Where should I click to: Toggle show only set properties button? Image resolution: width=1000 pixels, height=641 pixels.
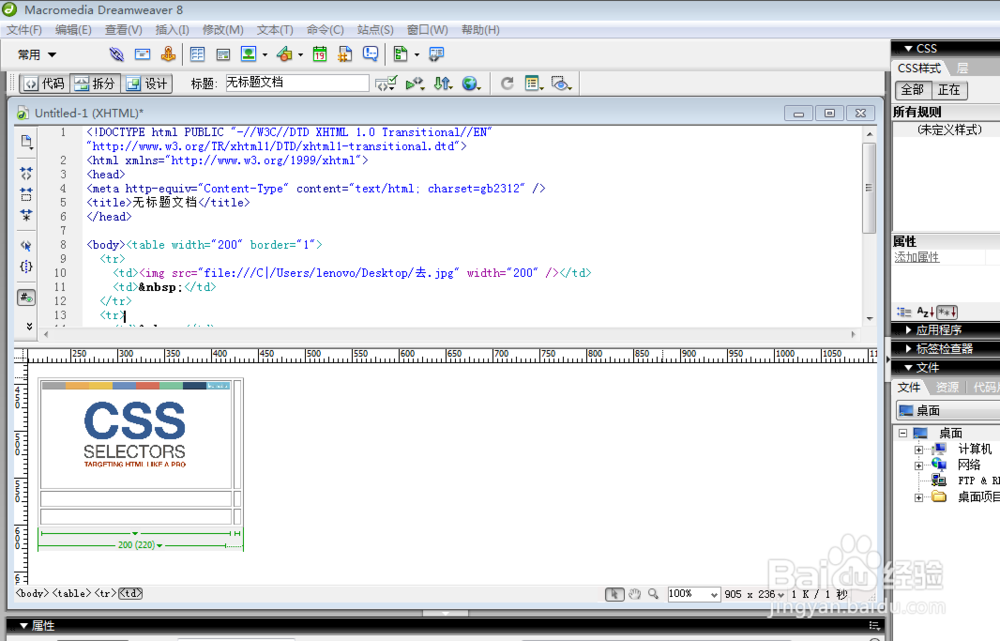tap(947, 312)
